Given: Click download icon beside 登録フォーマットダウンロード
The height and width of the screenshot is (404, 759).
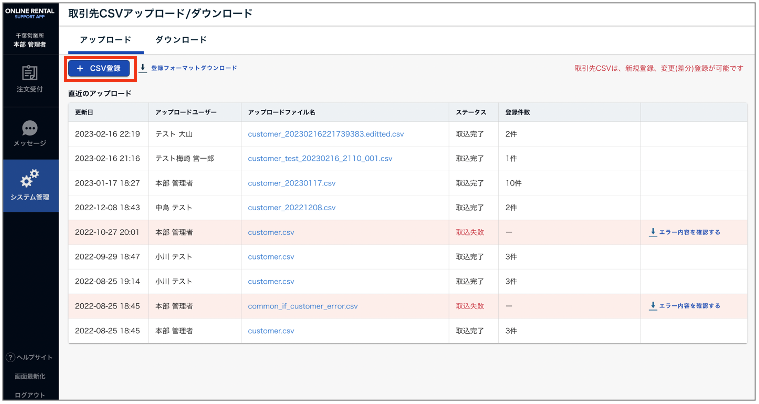Looking at the screenshot, I should [x=143, y=68].
